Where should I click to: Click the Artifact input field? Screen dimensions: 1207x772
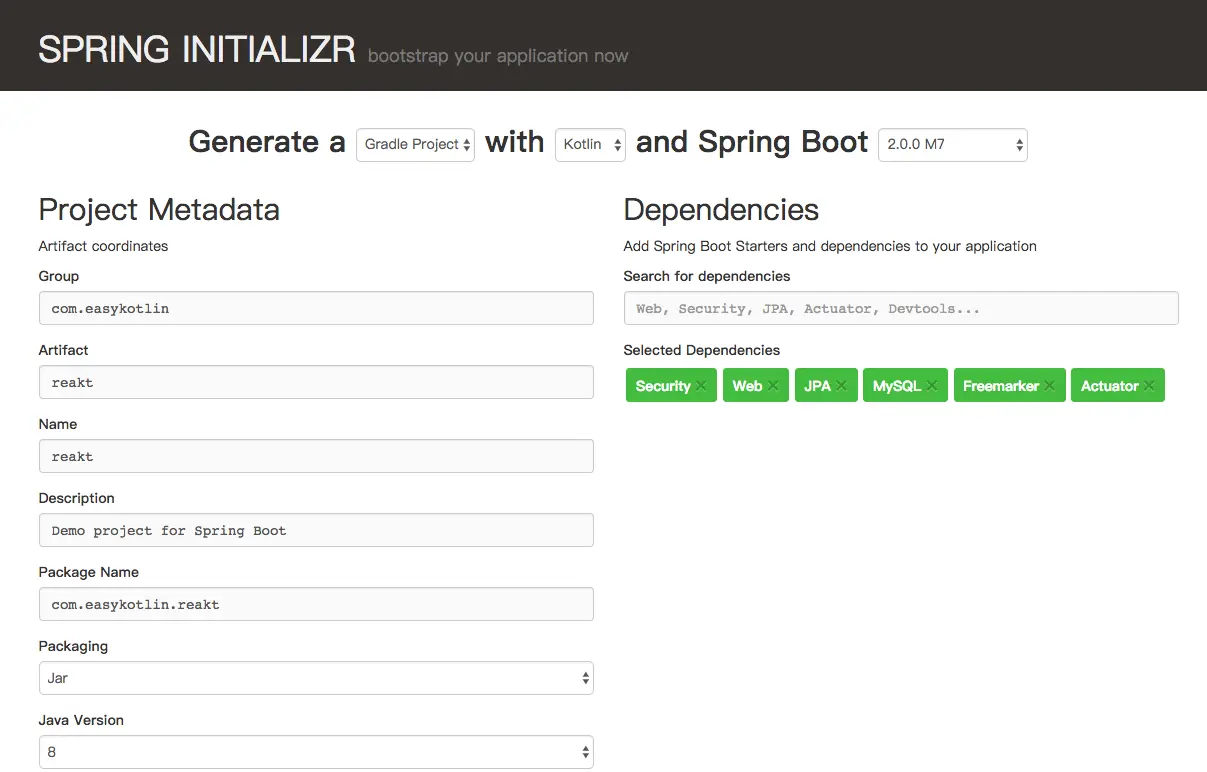coord(316,382)
